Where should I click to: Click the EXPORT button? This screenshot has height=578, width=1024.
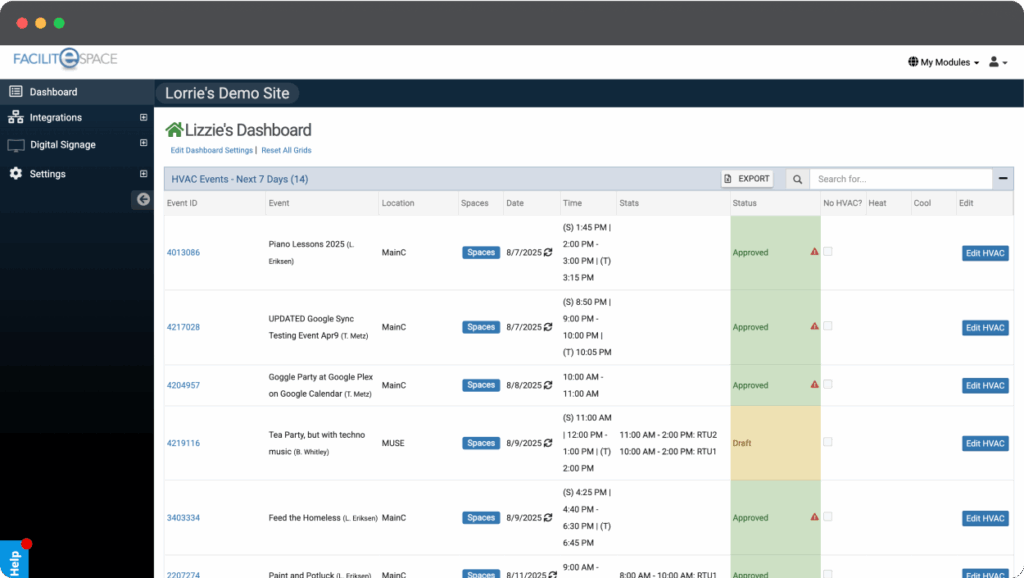[x=748, y=179]
